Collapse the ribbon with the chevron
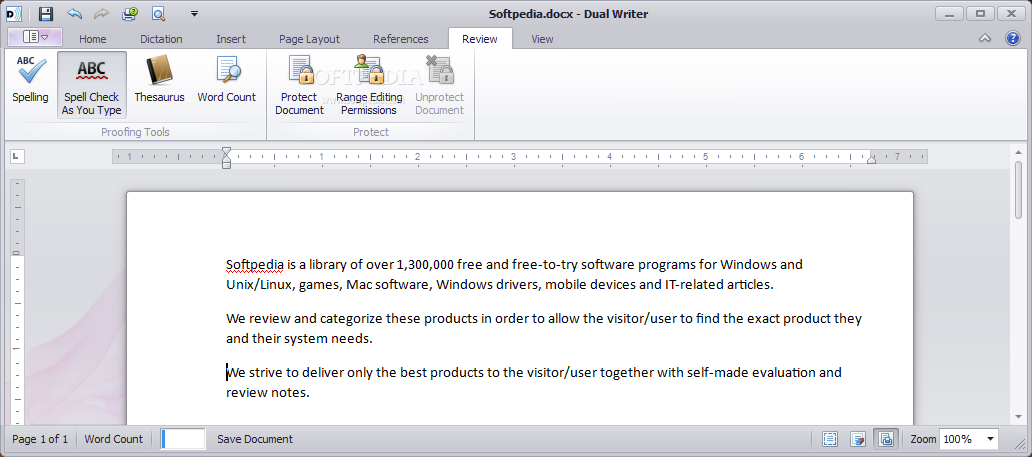The image size is (1032, 457). (985, 39)
